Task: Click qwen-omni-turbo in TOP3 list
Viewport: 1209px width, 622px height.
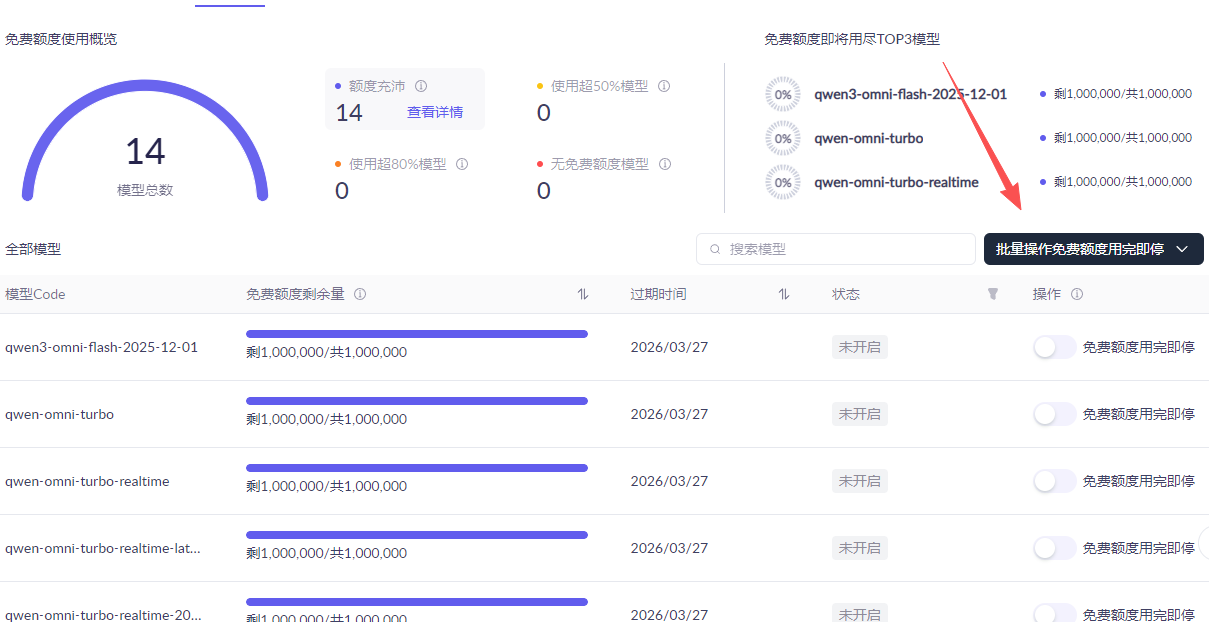Action: [868, 138]
